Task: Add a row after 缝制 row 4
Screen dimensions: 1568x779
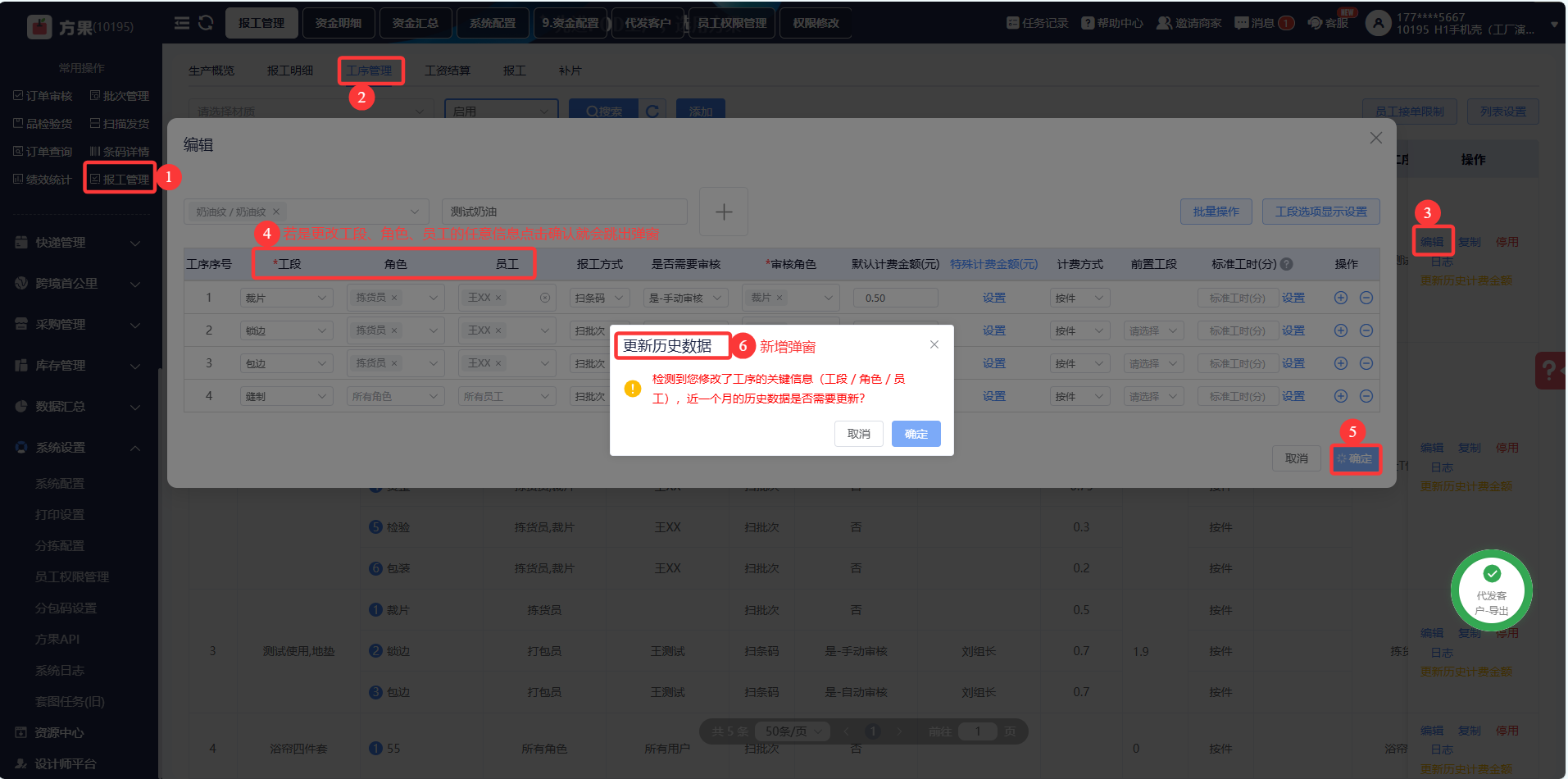Action: 1341,396
